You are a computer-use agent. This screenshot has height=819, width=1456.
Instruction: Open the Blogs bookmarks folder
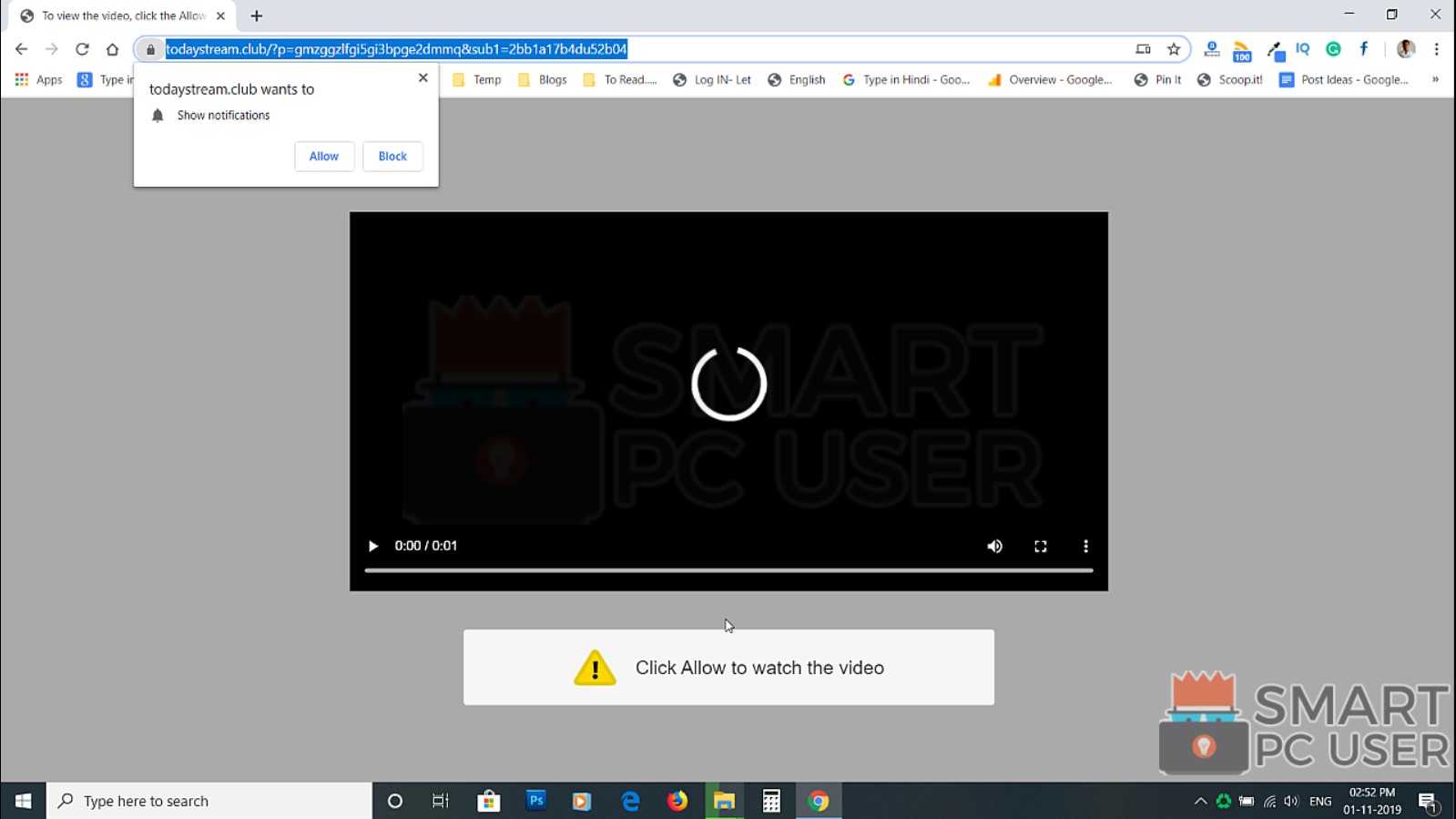542,80
